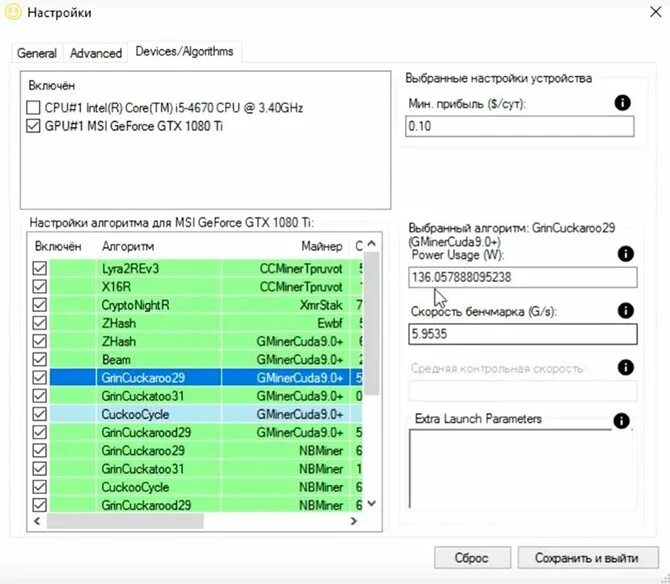Viewport: 670px width, 584px height.
Task: Switch to the General tab
Action: point(37,53)
